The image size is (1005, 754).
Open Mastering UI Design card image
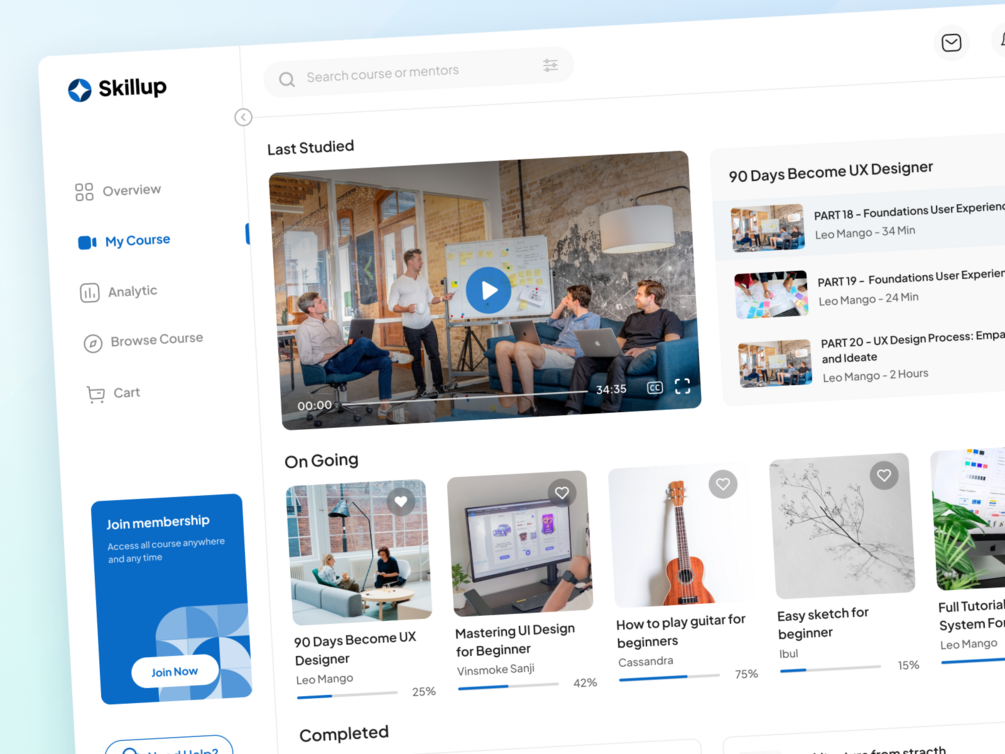(x=520, y=544)
